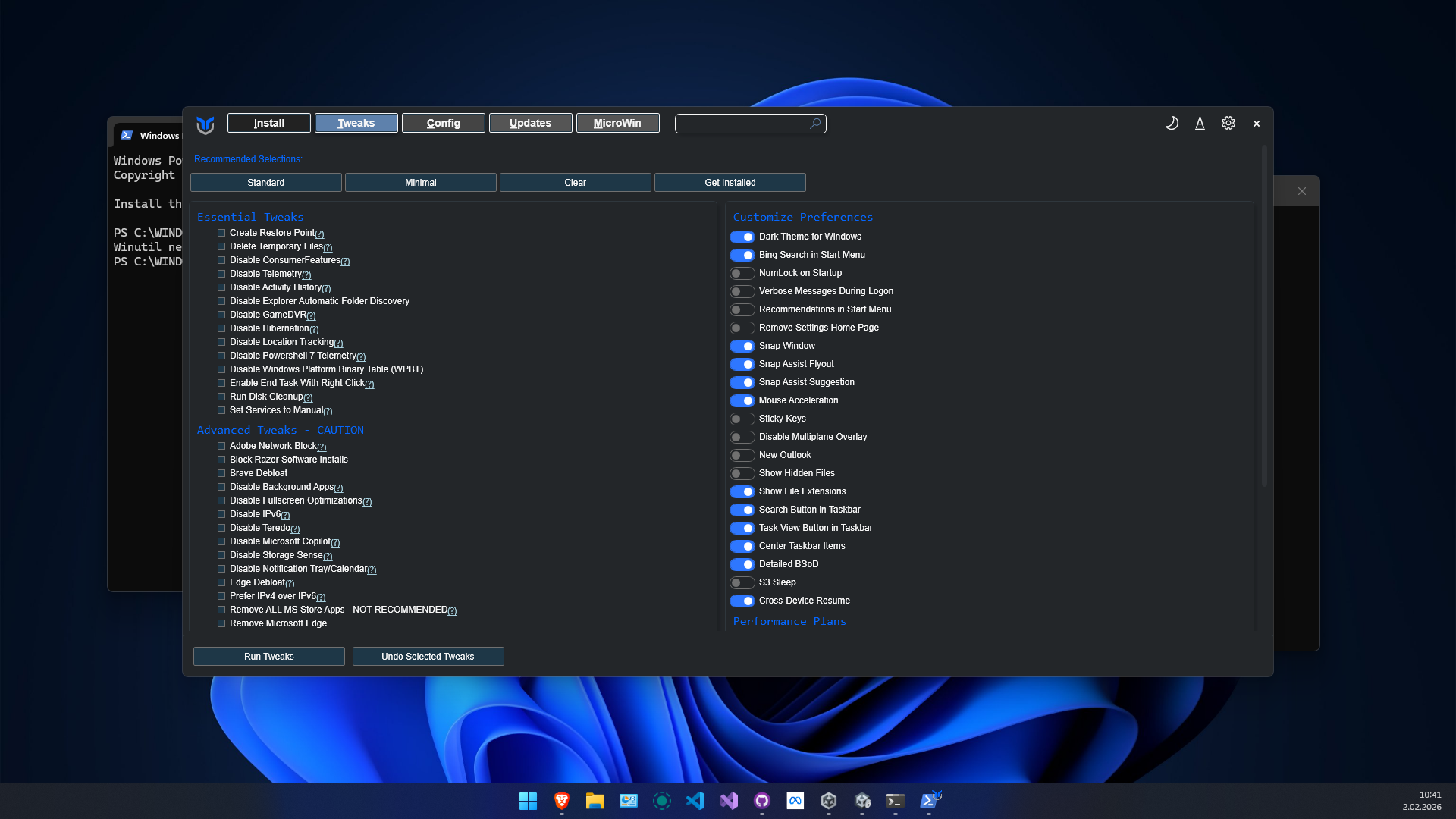Enable Verbose Messages During Logon
This screenshot has width=1456, height=819.
point(742,292)
